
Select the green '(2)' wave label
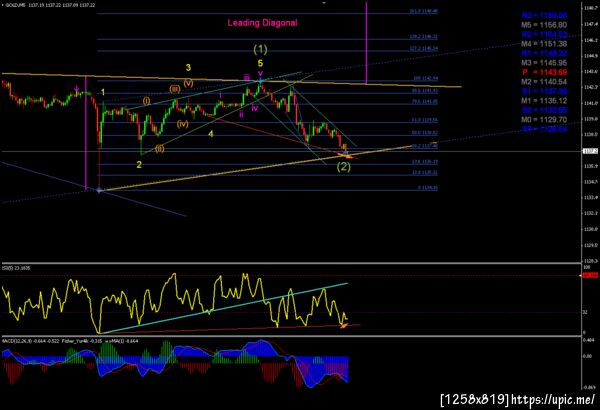click(x=344, y=167)
